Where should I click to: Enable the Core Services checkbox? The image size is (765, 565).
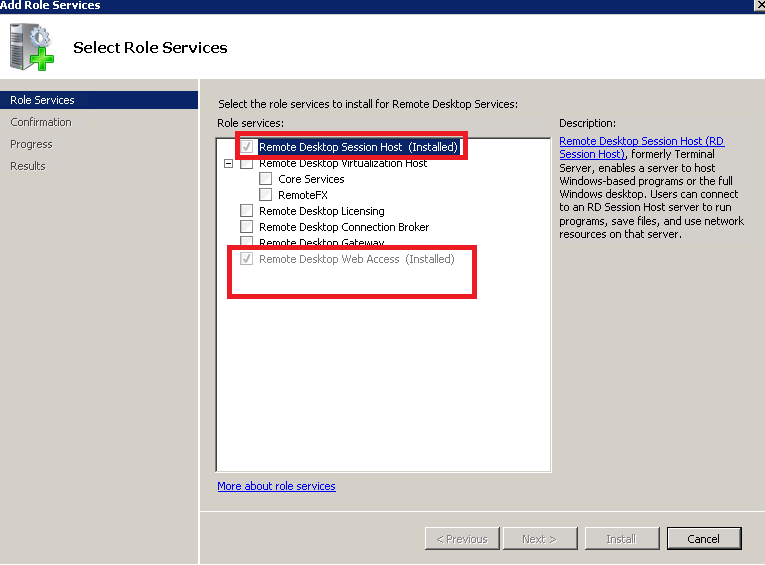click(265, 179)
